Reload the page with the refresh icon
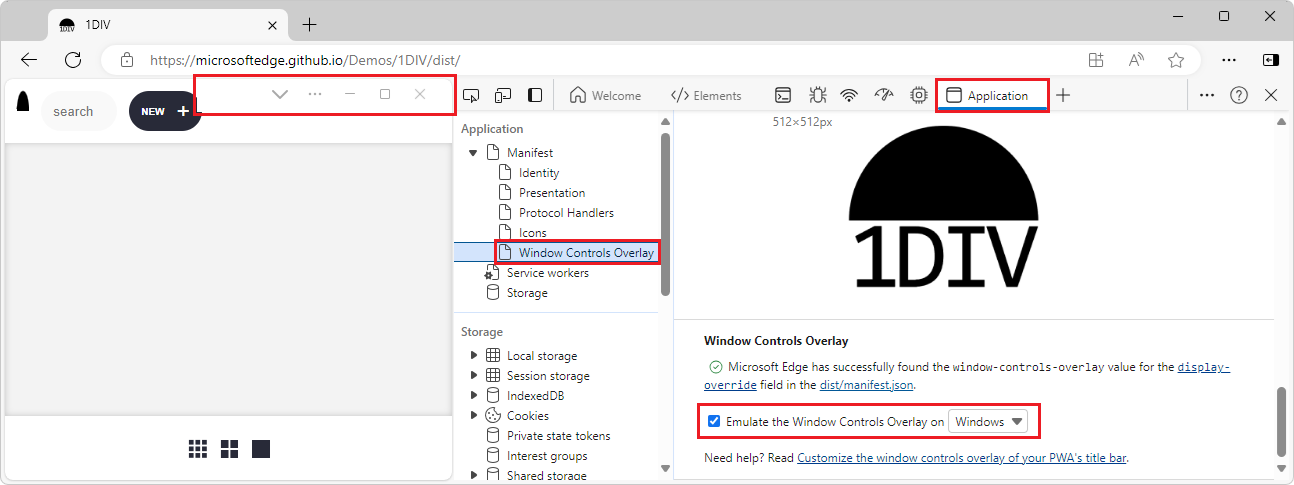1294x485 pixels. pyautogui.click(x=73, y=60)
